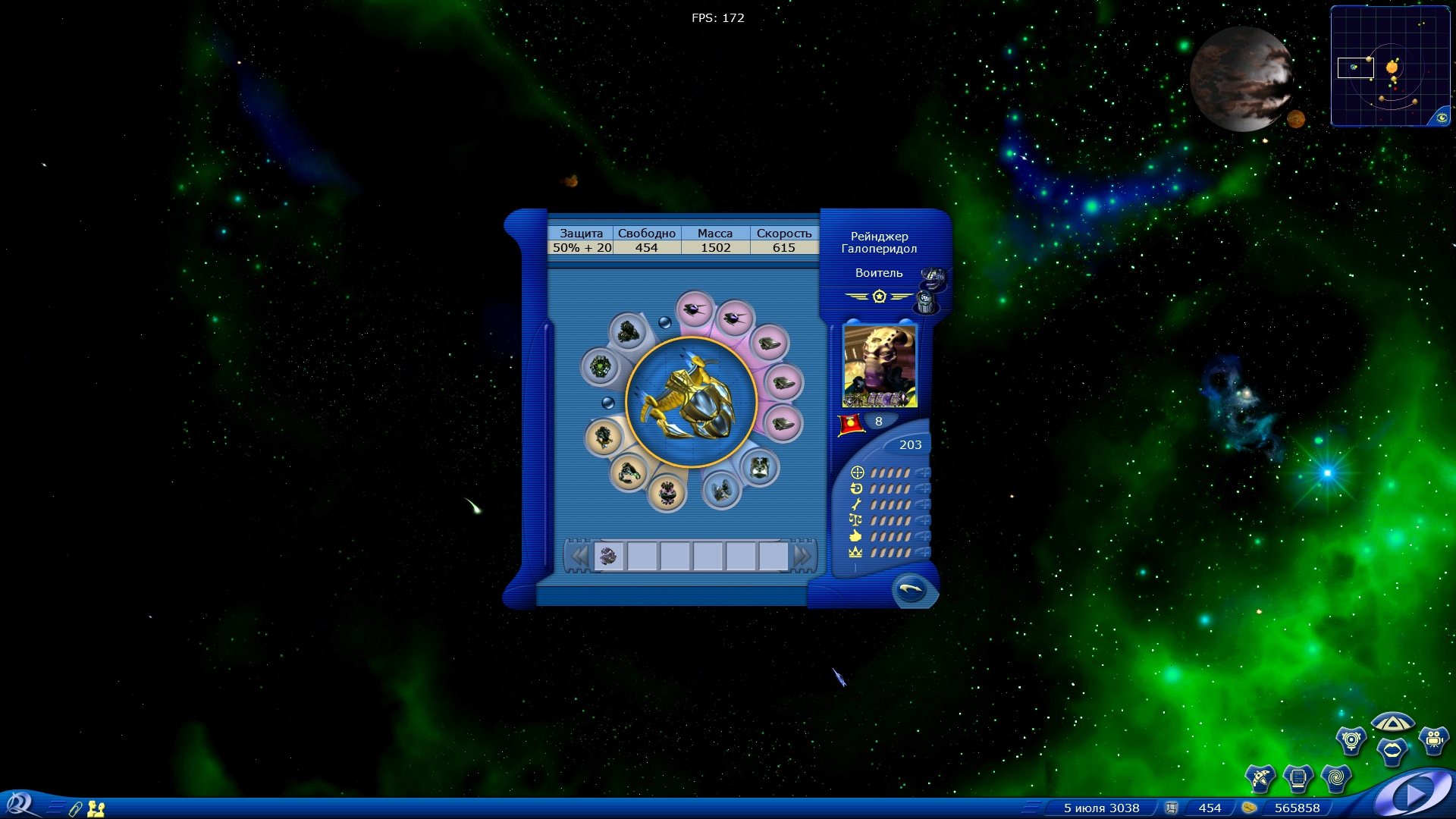Increase trade skill with plus button
Viewport: 1456px width, 819px height.
point(923,520)
